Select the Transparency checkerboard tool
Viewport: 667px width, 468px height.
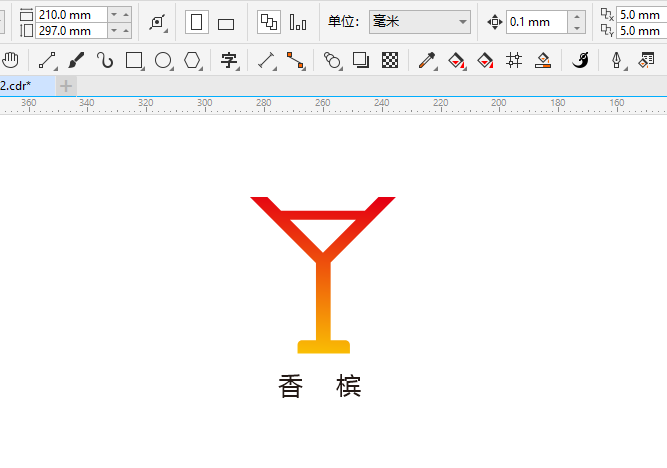tap(390, 60)
